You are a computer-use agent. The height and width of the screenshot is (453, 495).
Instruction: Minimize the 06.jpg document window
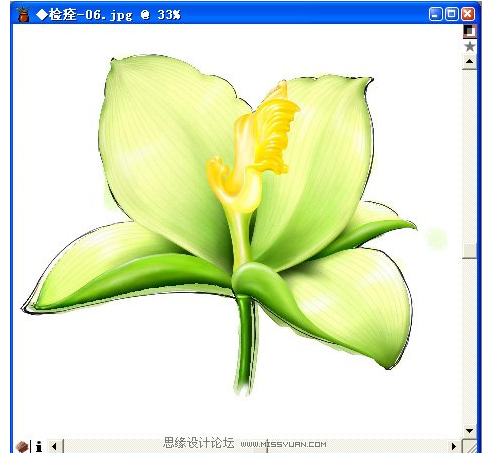[436, 14]
